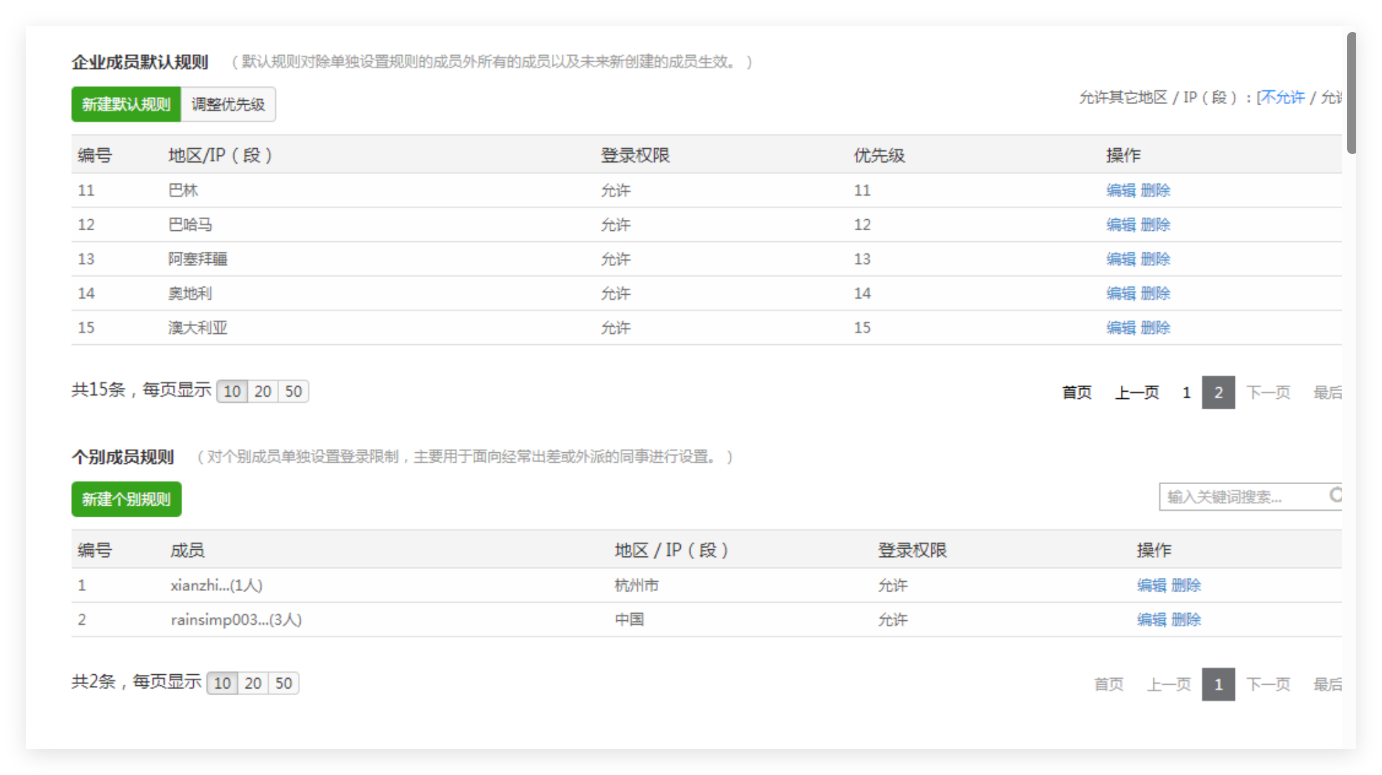Click 下一页 in individual rules pagination

point(1268,685)
